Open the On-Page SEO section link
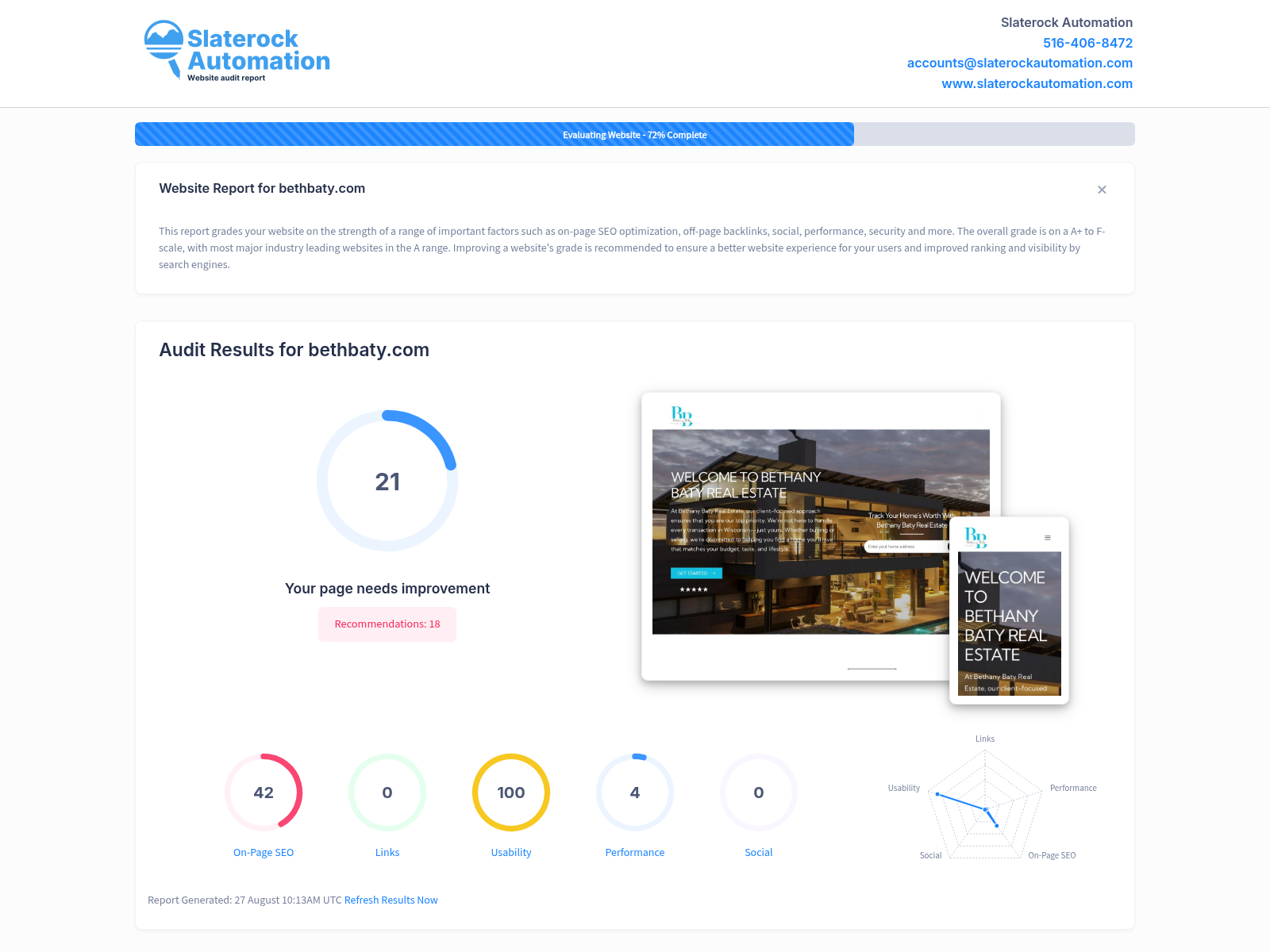Viewport: 1270px width, 952px height. [x=264, y=852]
